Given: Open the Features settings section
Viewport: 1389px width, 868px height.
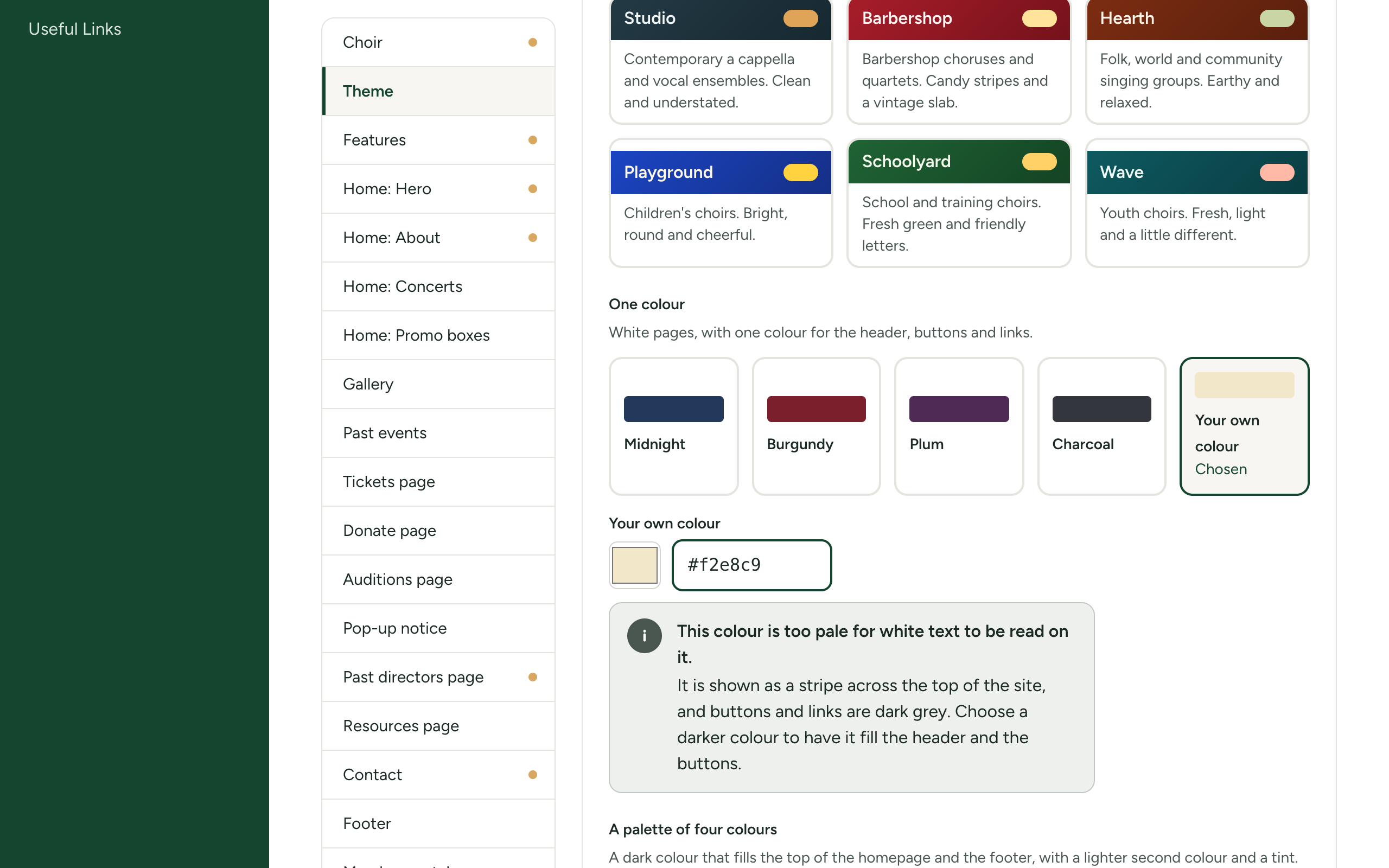Looking at the screenshot, I should (438, 140).
